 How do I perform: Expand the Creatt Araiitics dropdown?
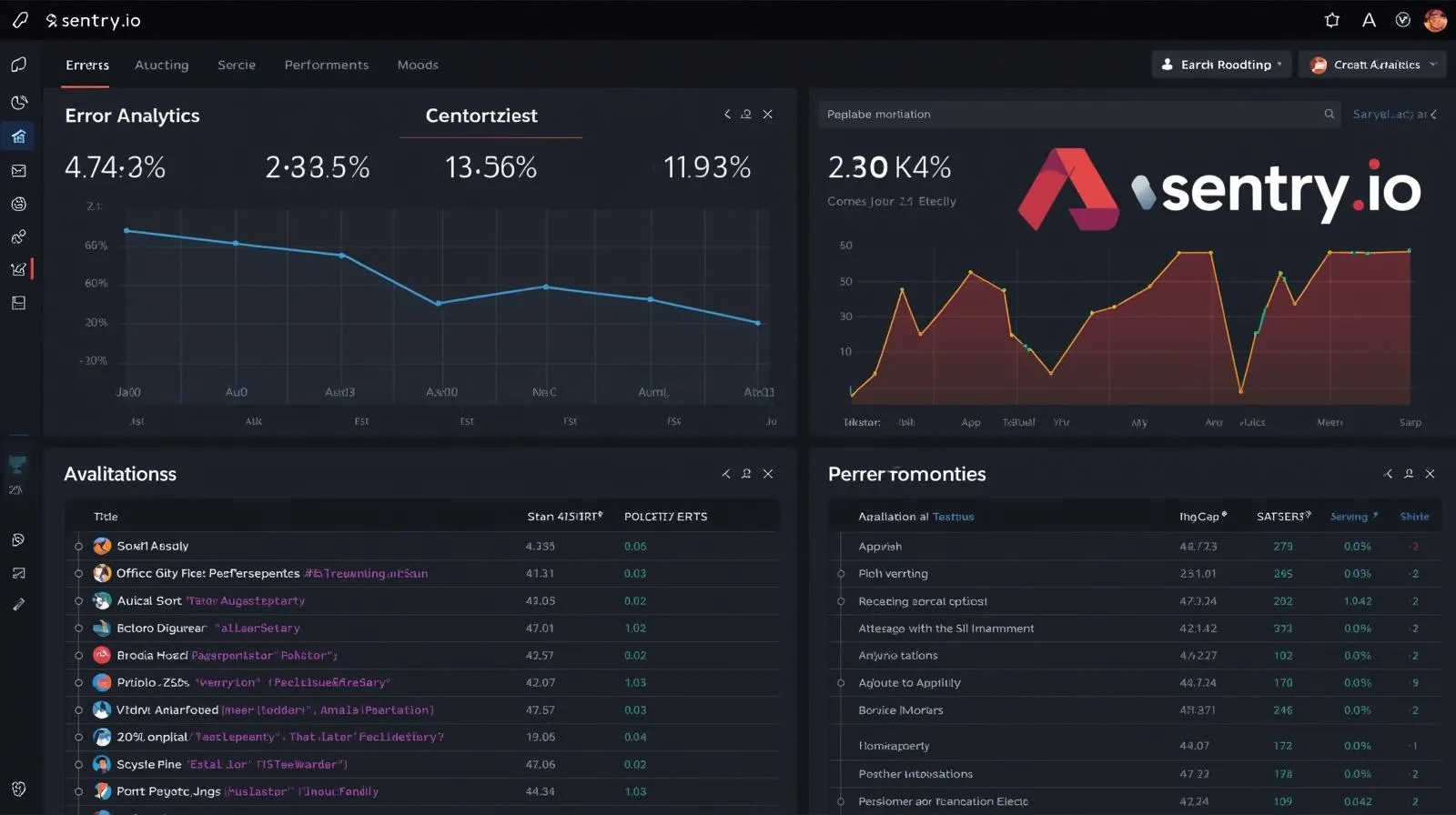pos(1372,65)
